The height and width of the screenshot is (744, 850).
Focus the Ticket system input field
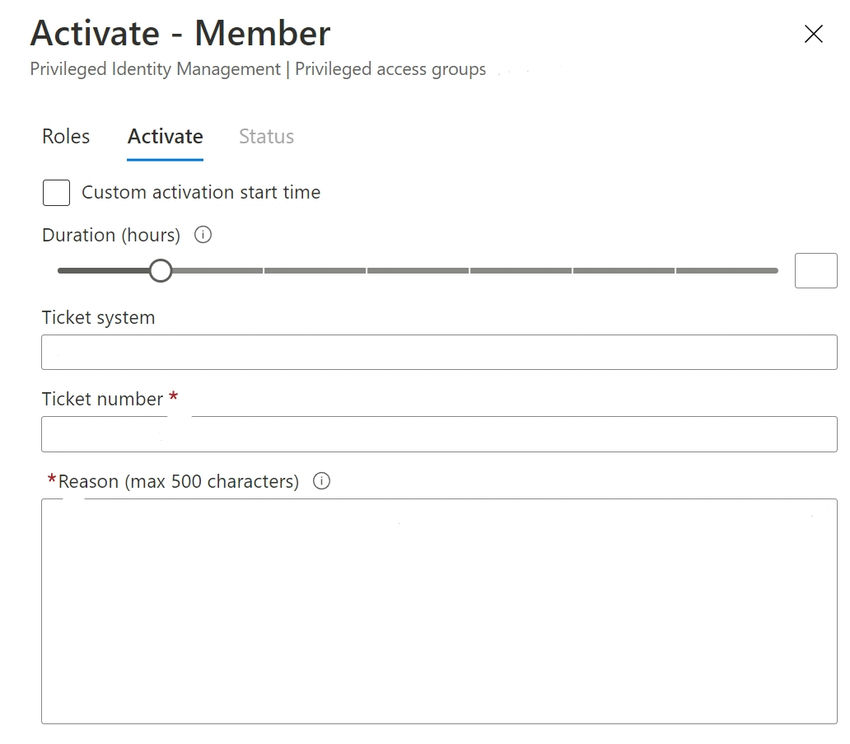[438, 352]
